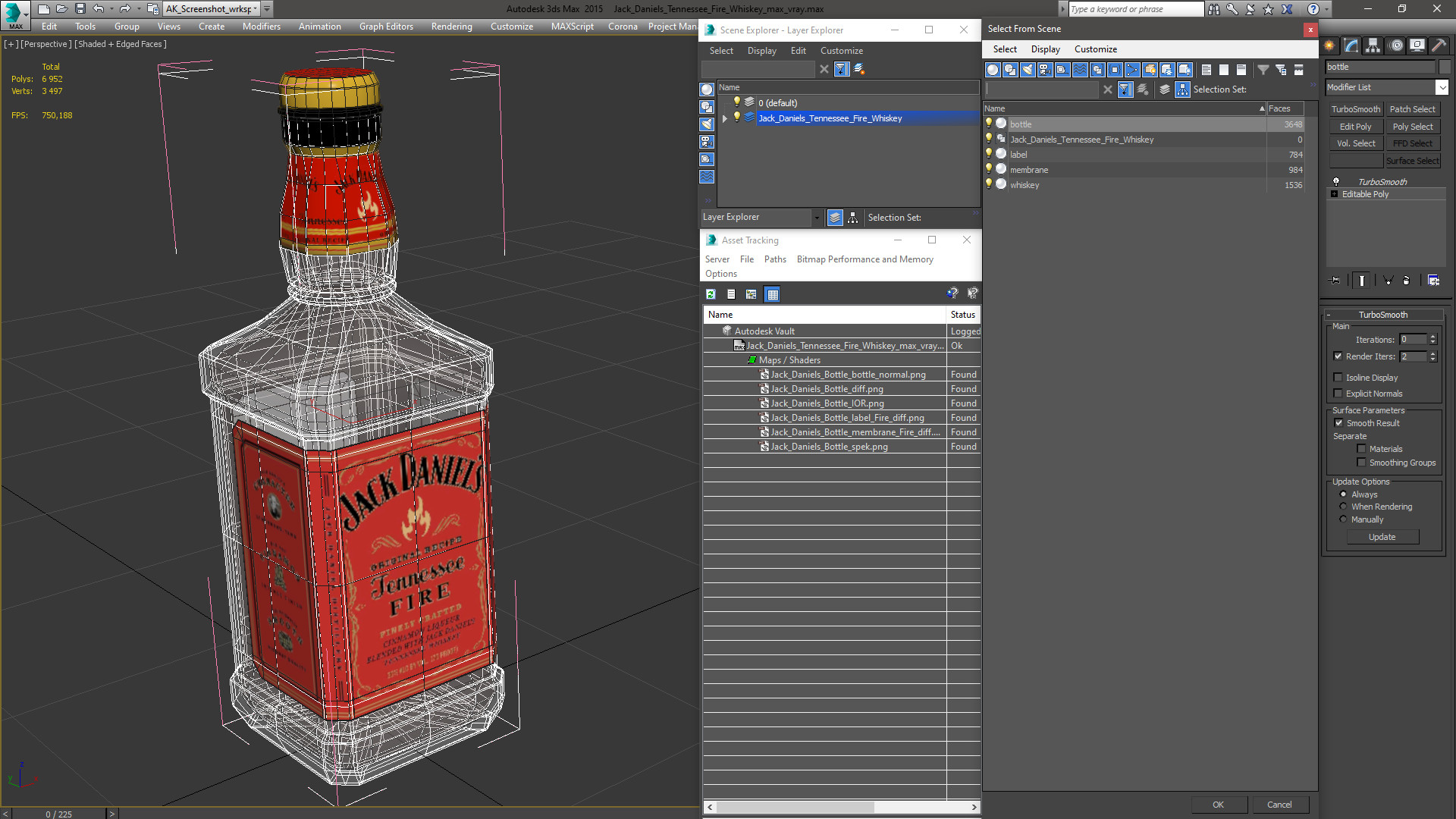Viewport: 1456px width, 819px height.
Task: Click Select None icon in Select From Scene
Action: tap(1223, 70)
